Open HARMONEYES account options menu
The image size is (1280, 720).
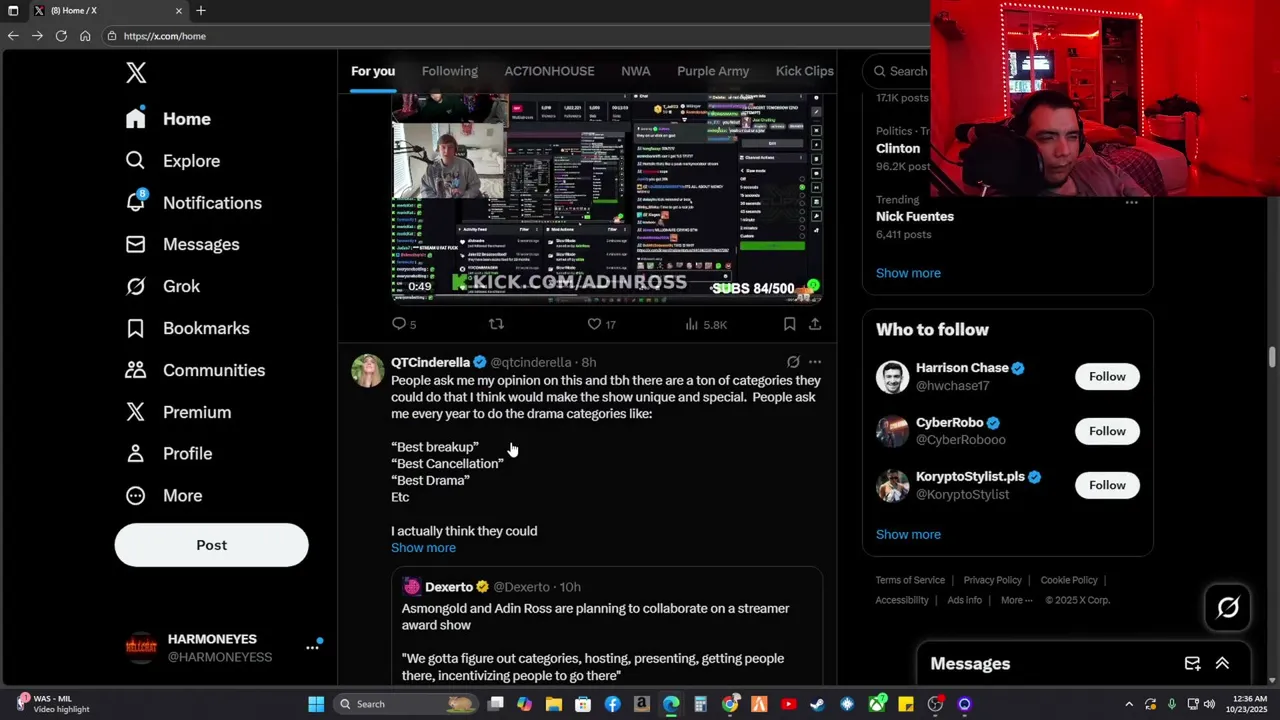pyautogui.click(x=312, y=648)
